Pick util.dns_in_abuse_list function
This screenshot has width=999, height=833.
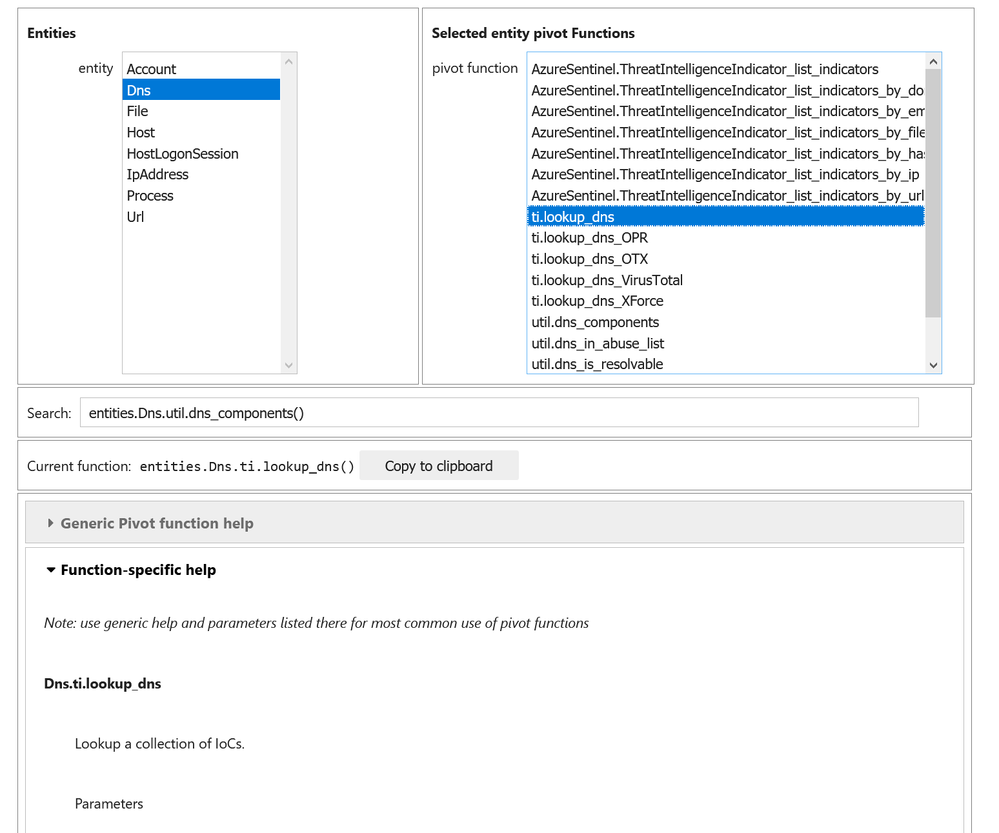point(598,343)
